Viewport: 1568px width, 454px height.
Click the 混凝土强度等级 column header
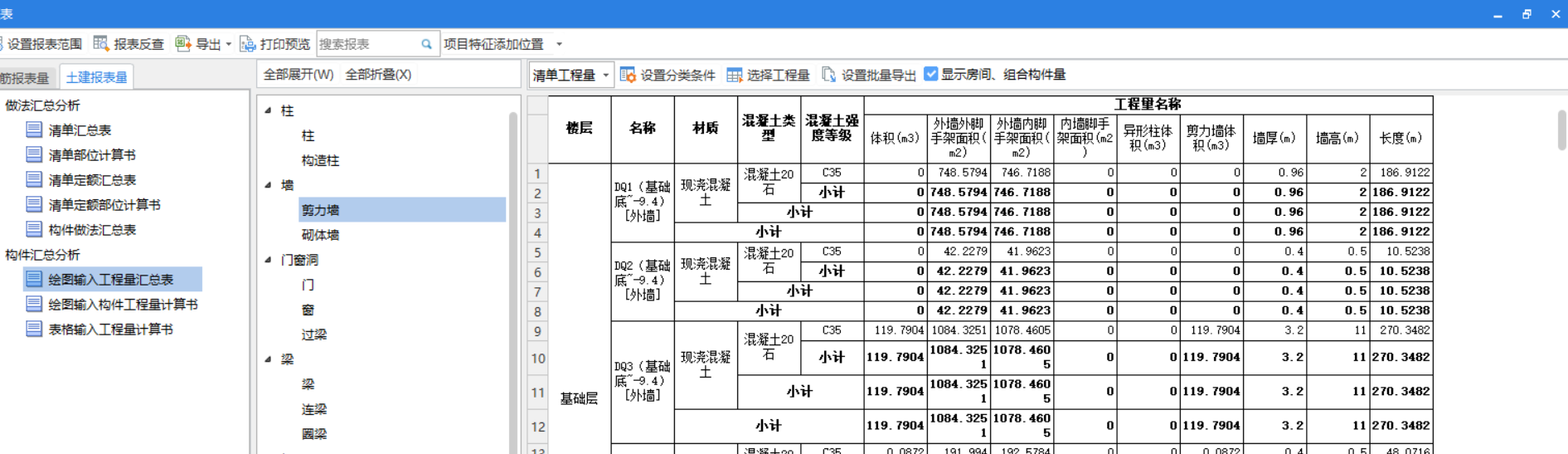point(833,129)
